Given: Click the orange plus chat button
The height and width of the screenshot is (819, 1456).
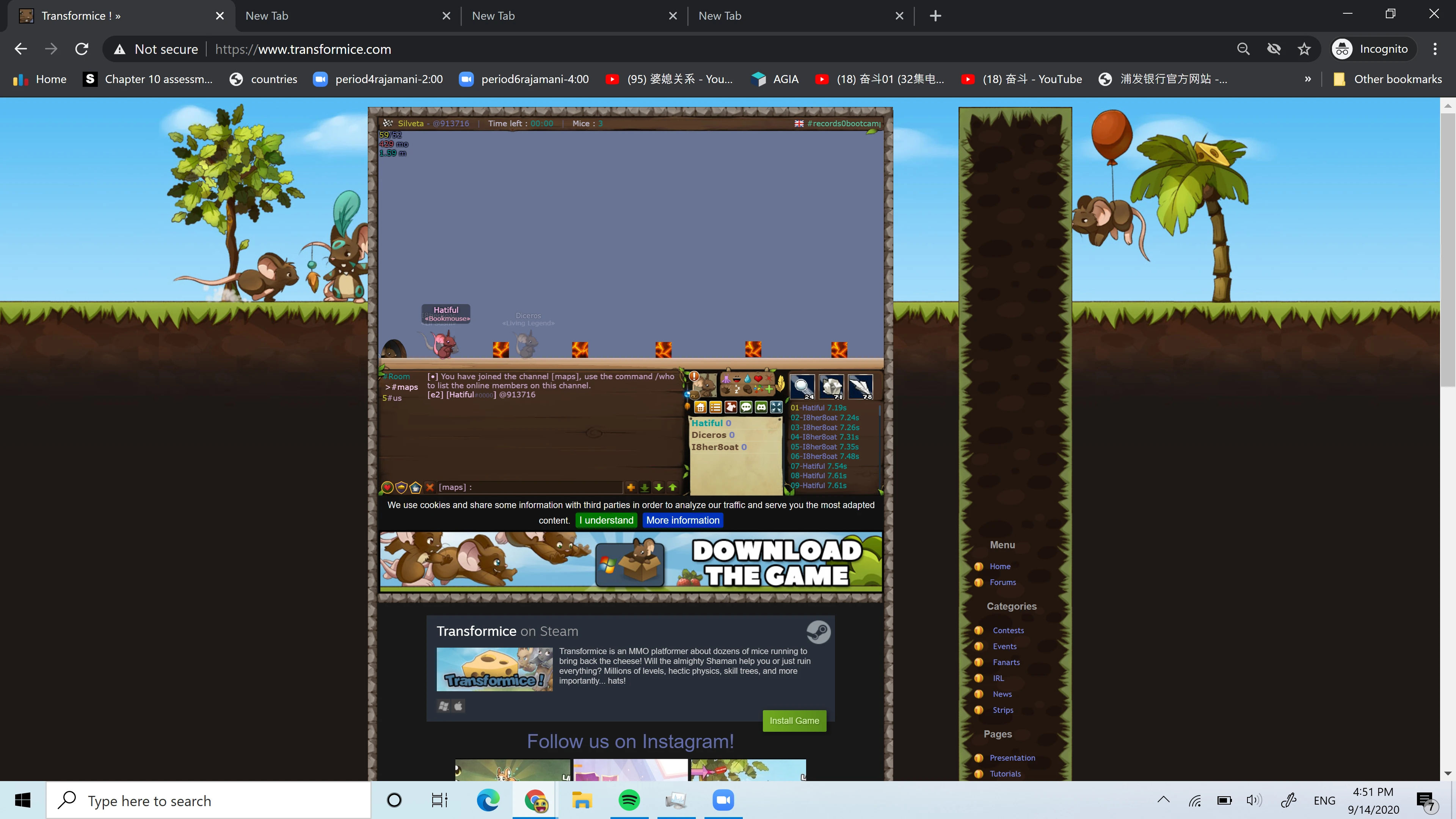Looking at the screenshot, I should coord(631,487).
